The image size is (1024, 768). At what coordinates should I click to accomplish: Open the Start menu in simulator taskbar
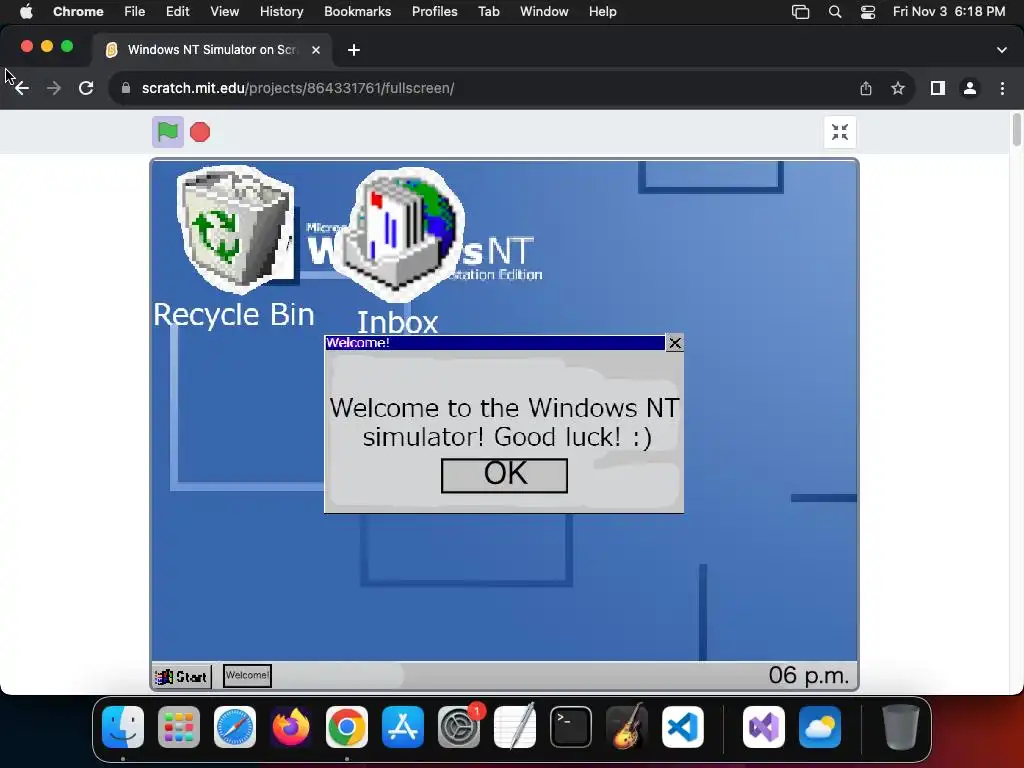[x=182, y=677]
